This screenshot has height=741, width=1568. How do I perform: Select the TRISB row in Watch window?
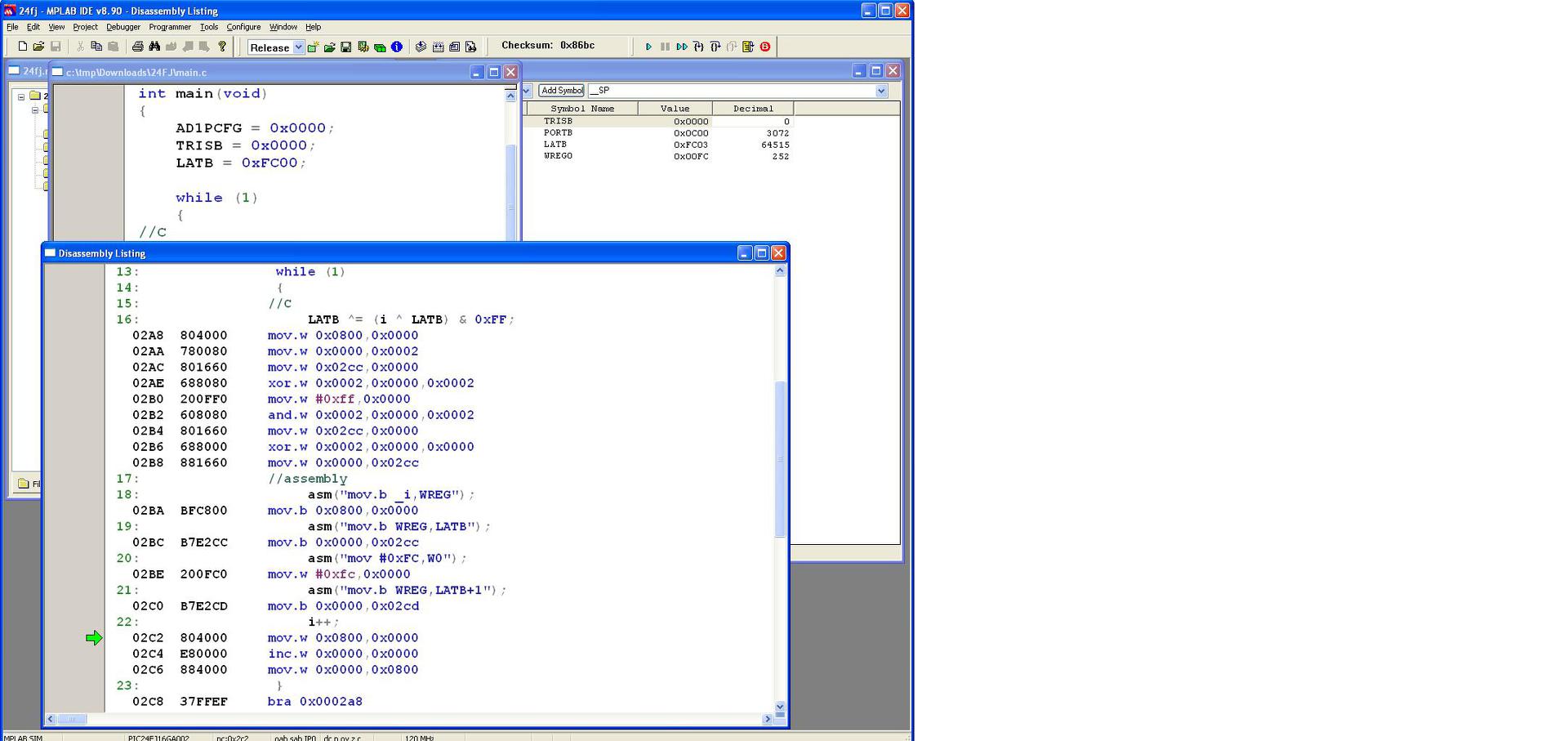[660, 121]
